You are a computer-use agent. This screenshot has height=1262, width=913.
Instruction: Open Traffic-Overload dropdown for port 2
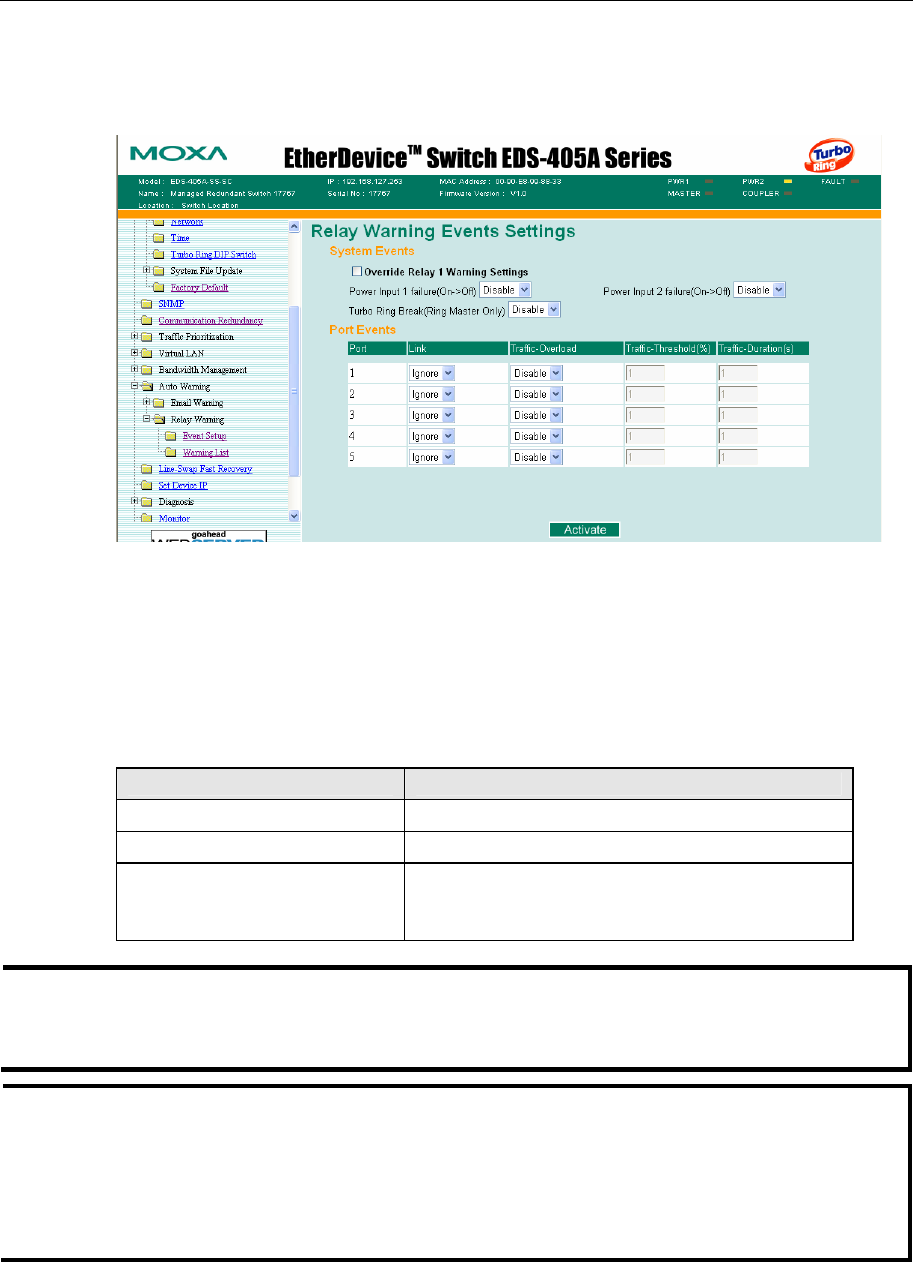click(x=538, y=394)
